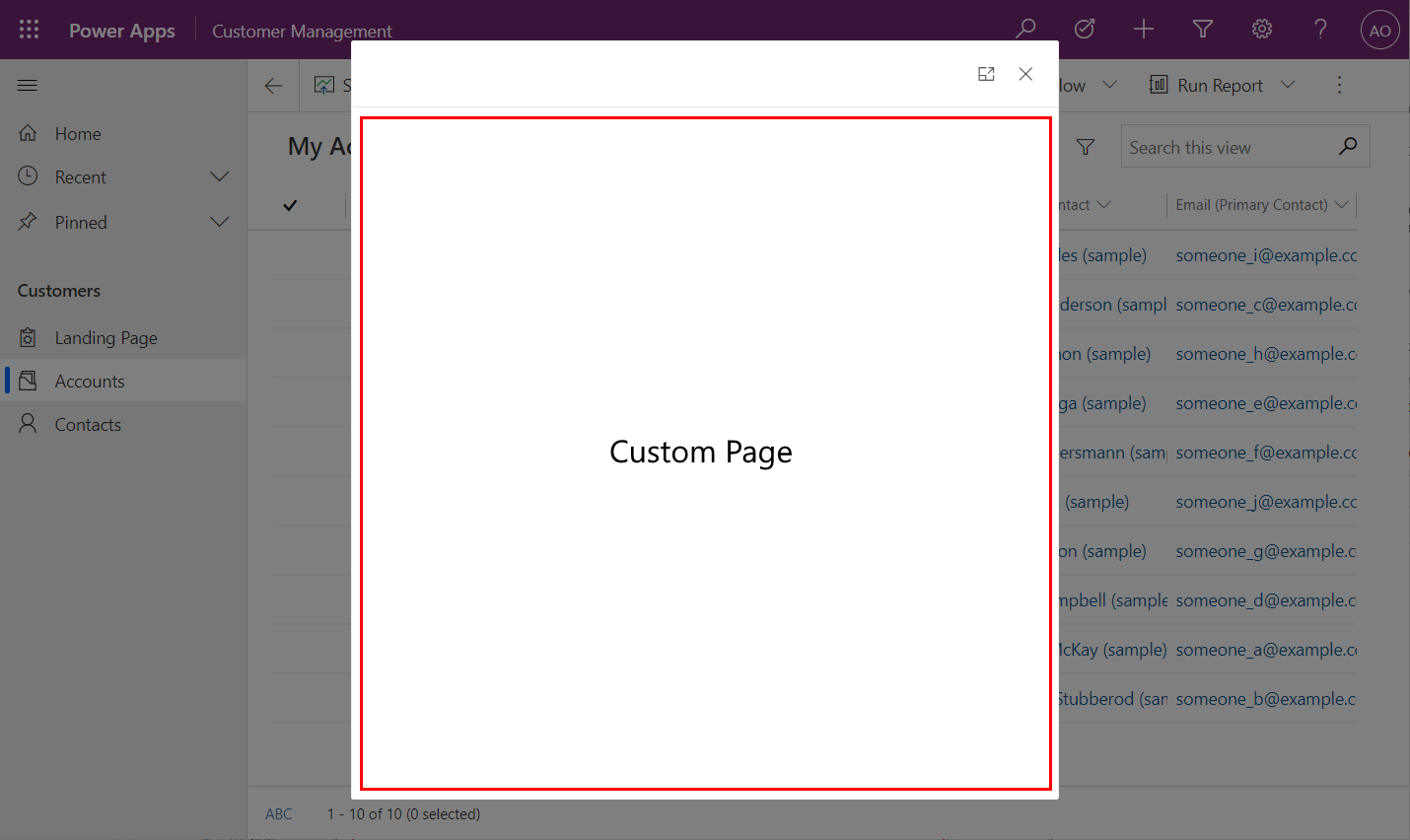Image resolution: width=1410 pixels, height=840 pixels.
Task: Collapse the sitemap using the hamburger icon
Action: coord(27,85)
